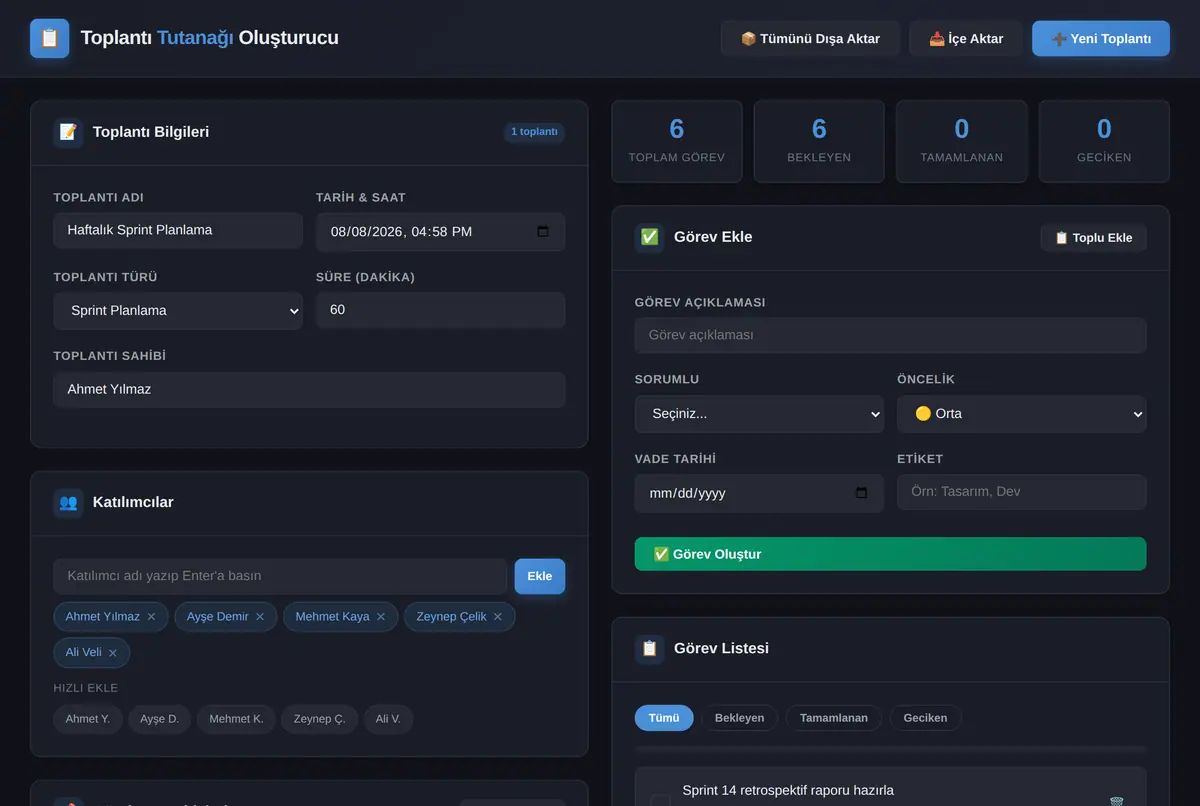The height and width of the screenshot is (806, 1200).
Task: Click the checkmark icon beside Görev Ekle heading
Action: click(x=650, y=237)
